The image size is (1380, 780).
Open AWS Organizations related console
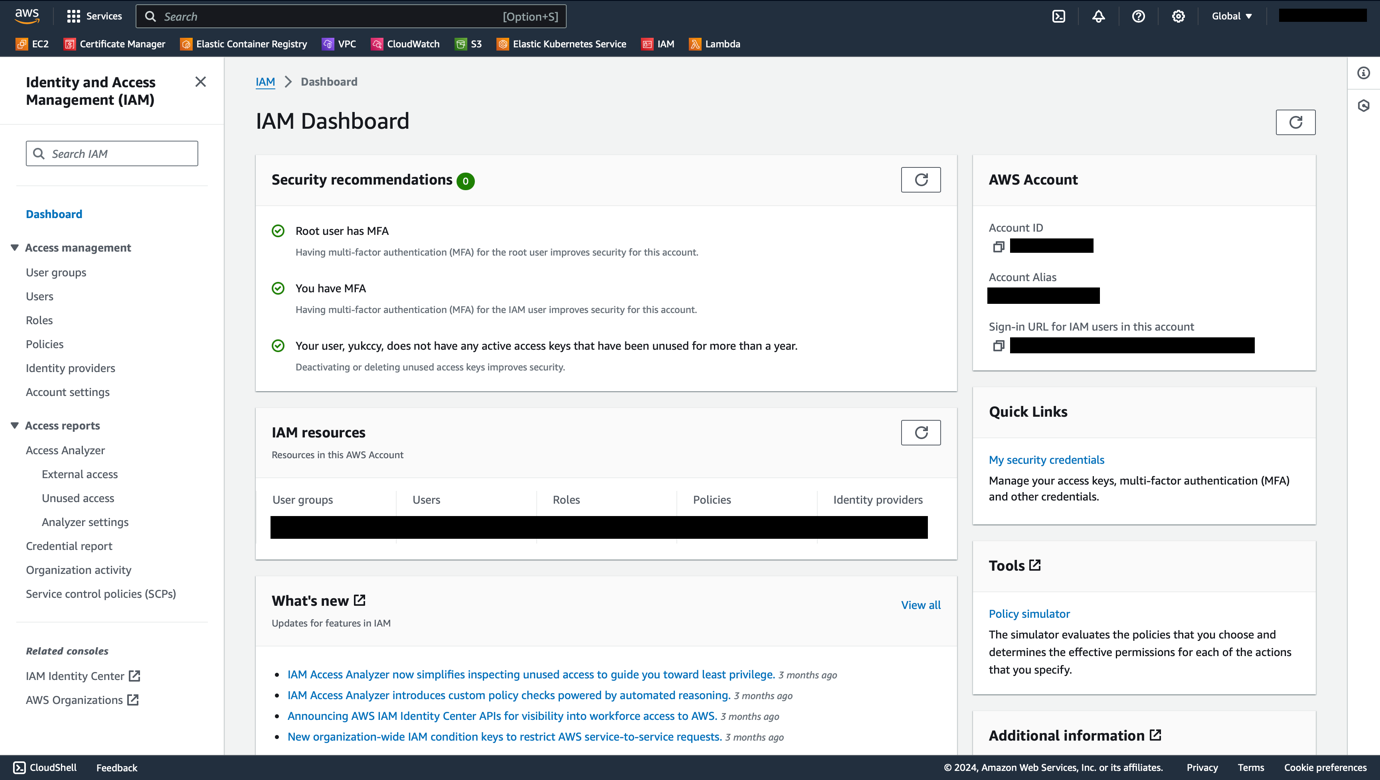click(x=82, y=700)
